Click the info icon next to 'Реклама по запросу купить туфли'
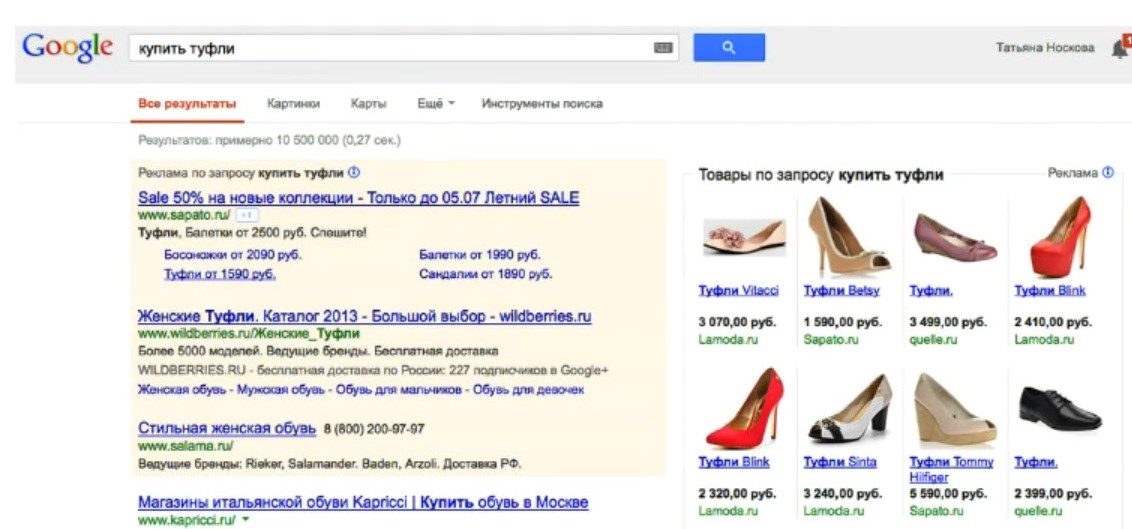This screenshot has height=529, width=1132. tap(354, 173)
